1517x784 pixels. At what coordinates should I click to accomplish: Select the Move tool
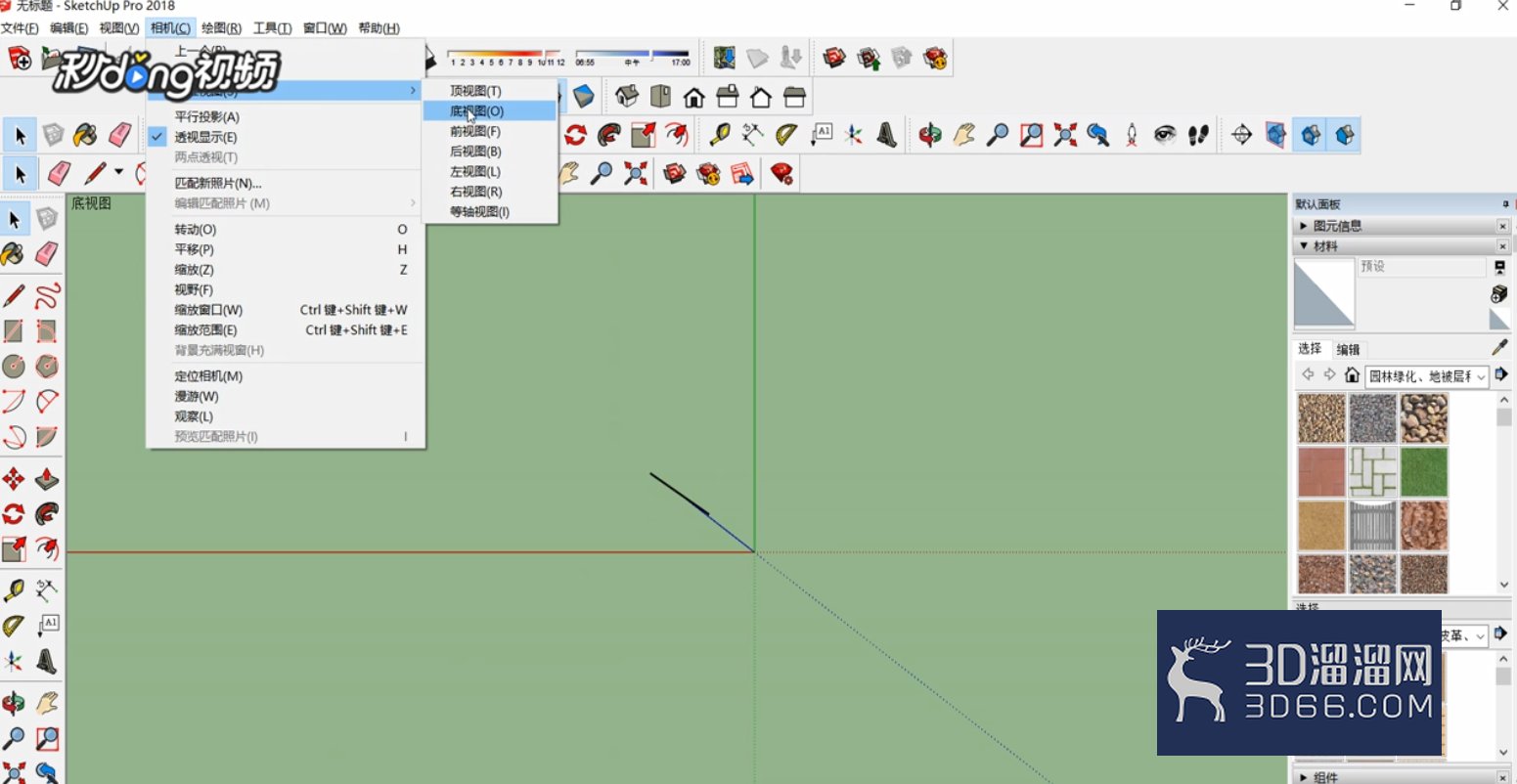click(x=14, y=479)
